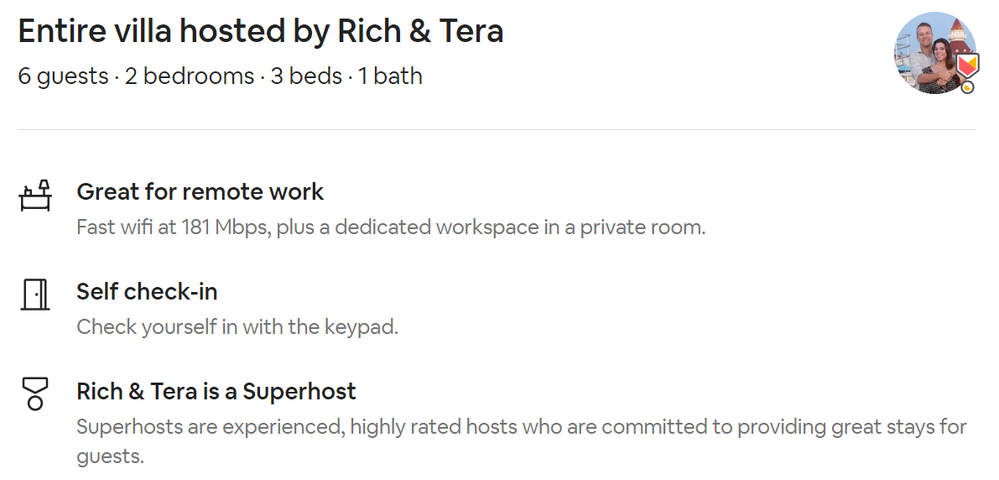999x480 pixels.
Task: Click the door icon beside Self check-in
Action: click(x=35, y=295)
